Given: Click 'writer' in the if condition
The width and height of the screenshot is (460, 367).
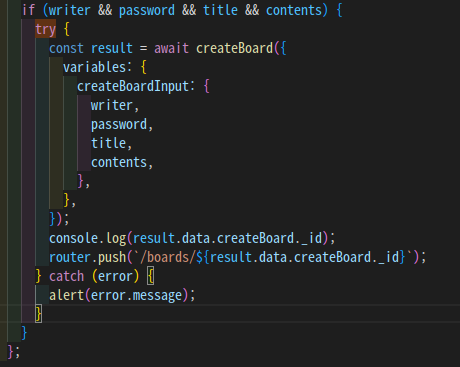Looking at the screenshot, I should point(69,10).
